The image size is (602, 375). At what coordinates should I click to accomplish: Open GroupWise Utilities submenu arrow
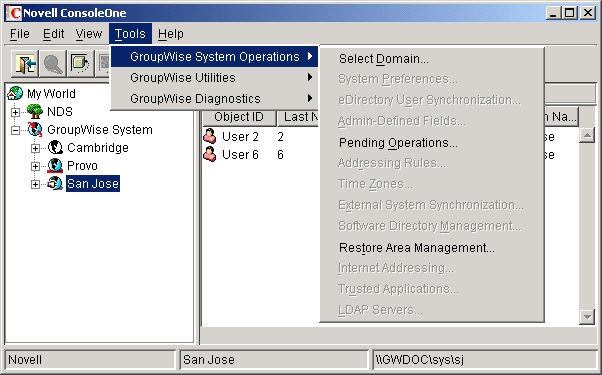point(310,78)
